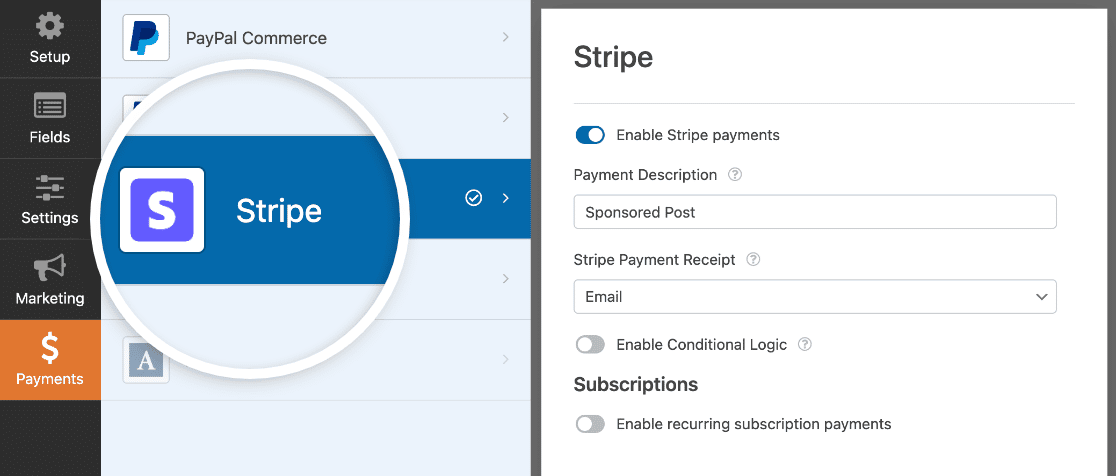This screenshot has height=476, width=1116.
Task: Expand the chevron next to the 'A' logo row
Action: [x=505, y=359]
